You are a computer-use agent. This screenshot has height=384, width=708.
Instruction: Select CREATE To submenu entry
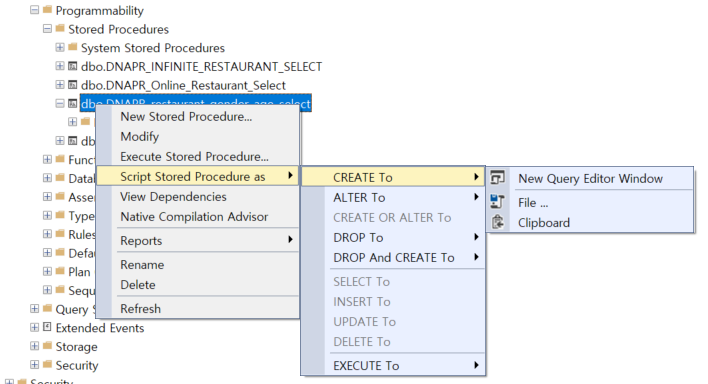tap(393, 177)
